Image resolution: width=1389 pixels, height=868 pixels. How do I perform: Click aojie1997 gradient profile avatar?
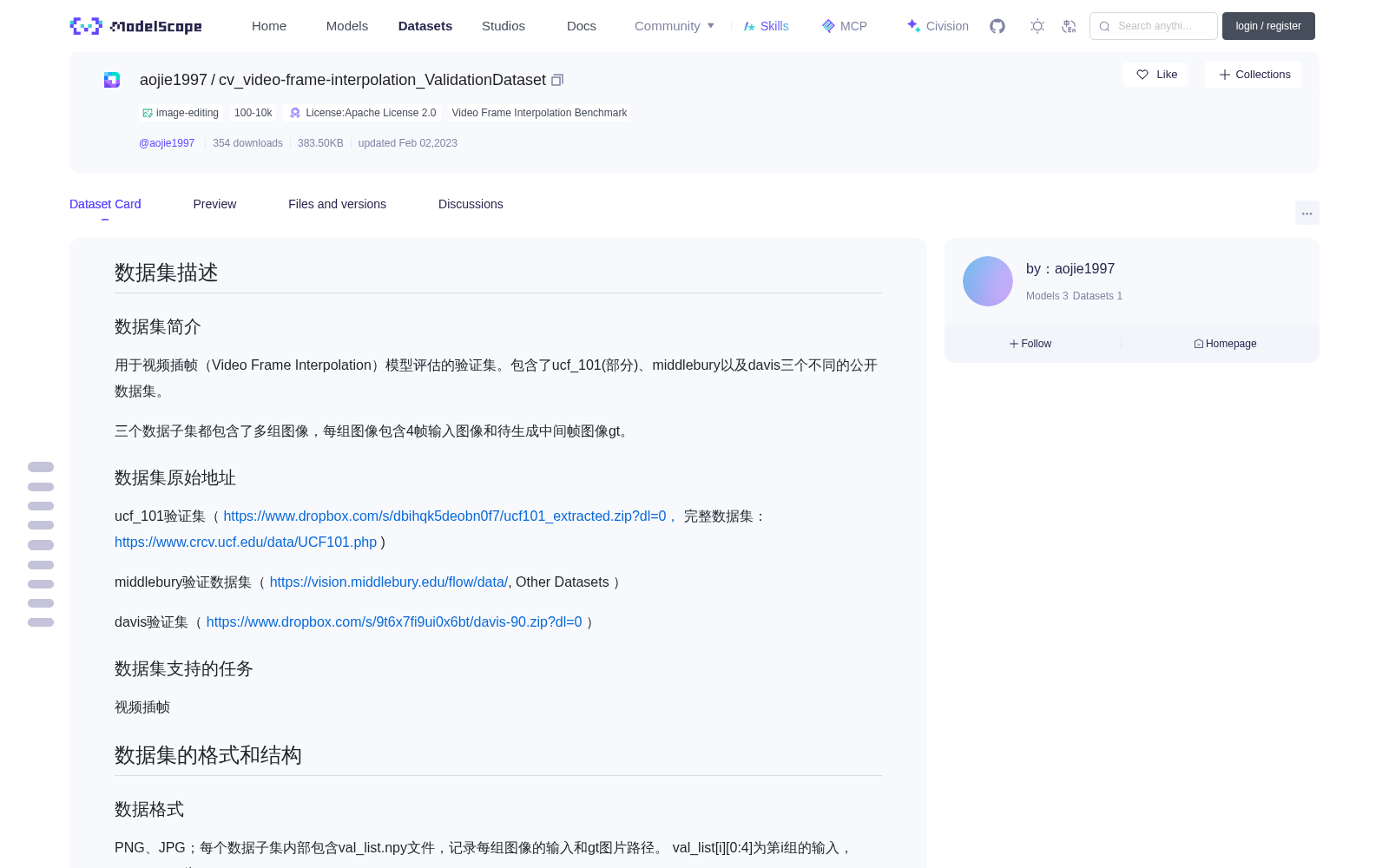click(x=988, y=281)
